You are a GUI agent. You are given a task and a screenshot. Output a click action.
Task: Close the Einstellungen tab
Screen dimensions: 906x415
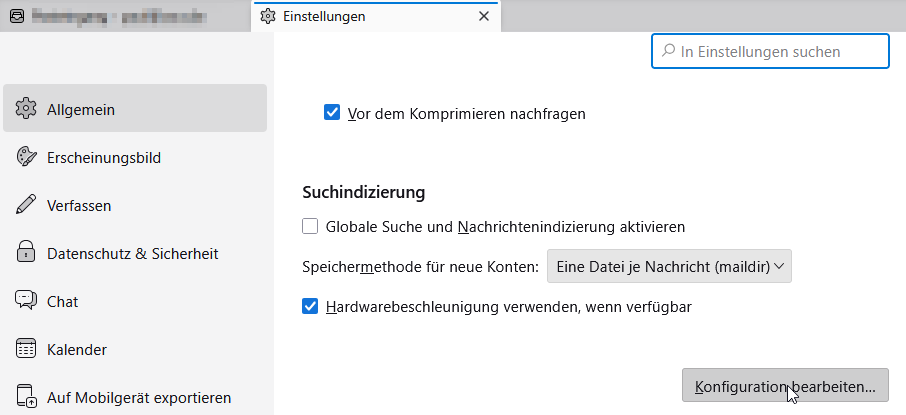[x=484, y=16]
